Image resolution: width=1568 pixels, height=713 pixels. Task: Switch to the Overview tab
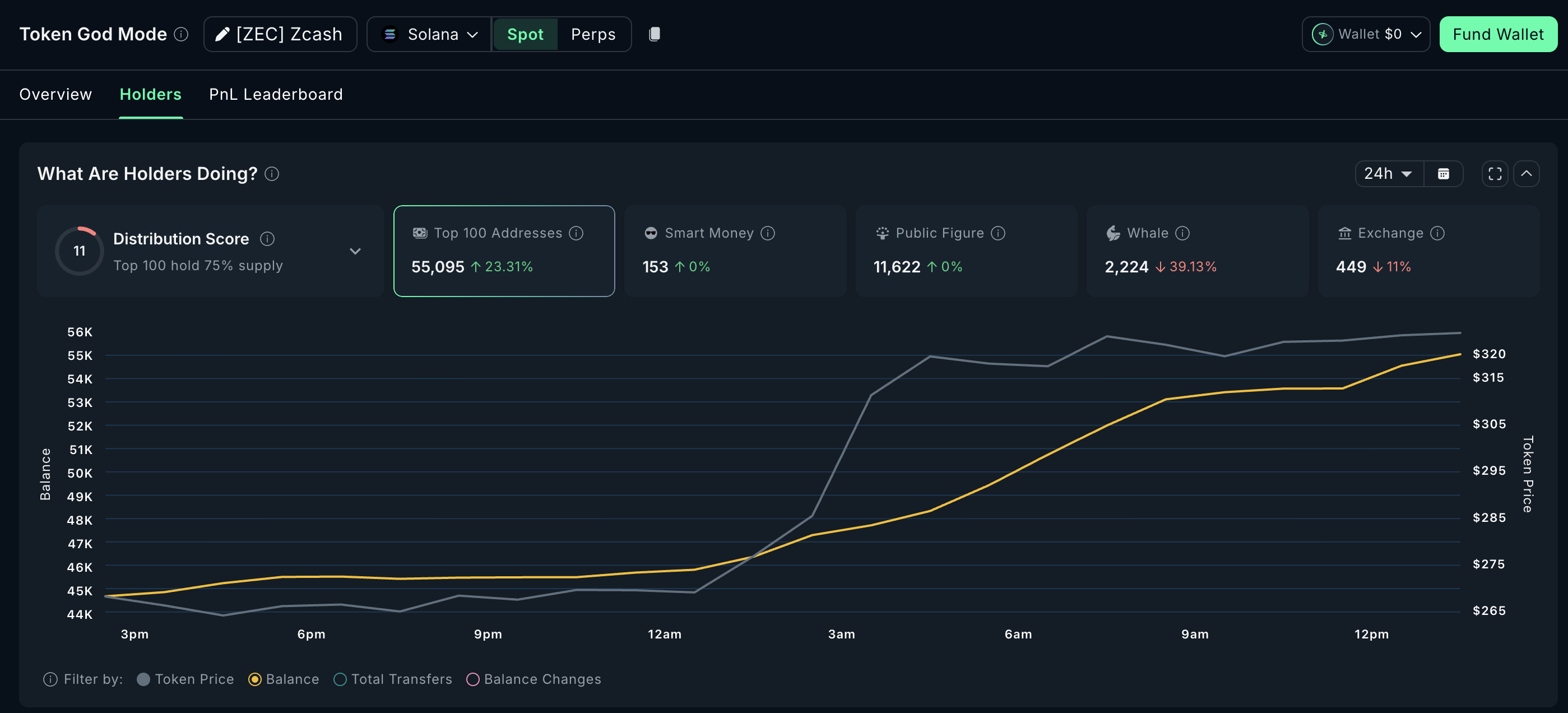[x=55, y=94]
